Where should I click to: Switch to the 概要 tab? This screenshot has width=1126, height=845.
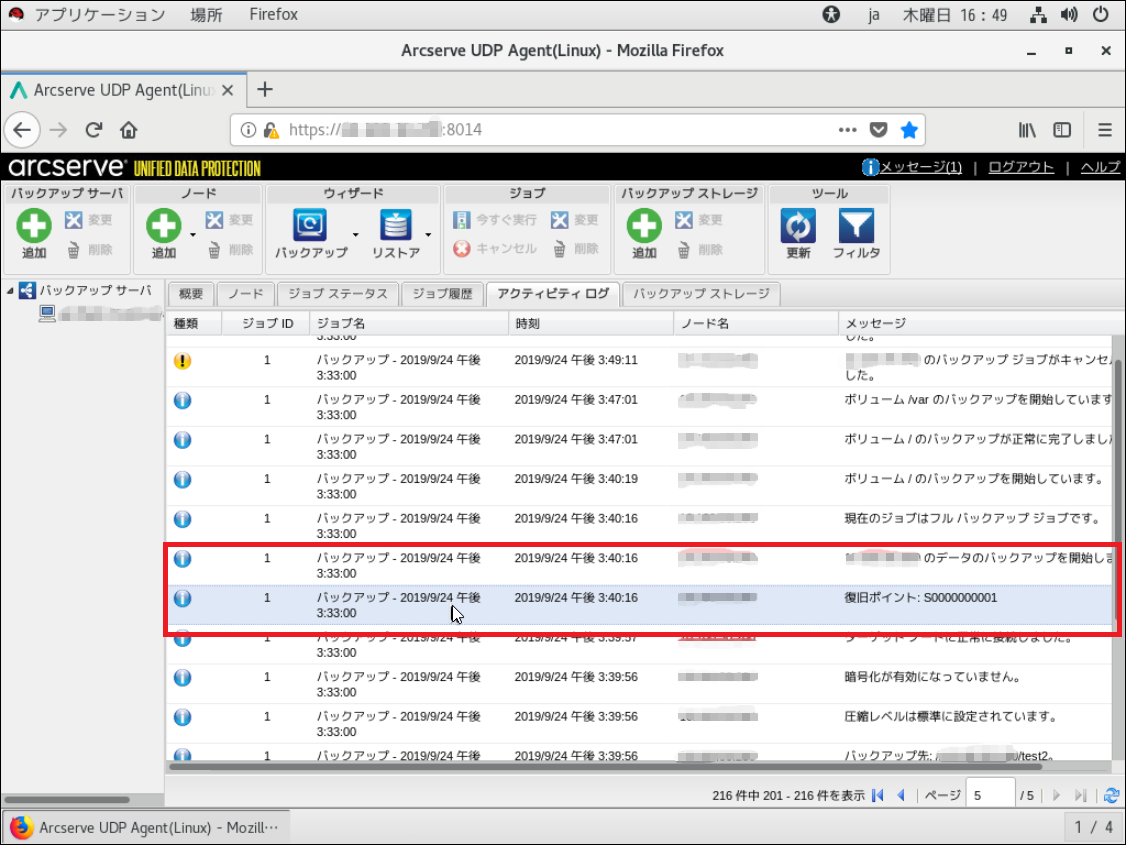click(191, 294)
